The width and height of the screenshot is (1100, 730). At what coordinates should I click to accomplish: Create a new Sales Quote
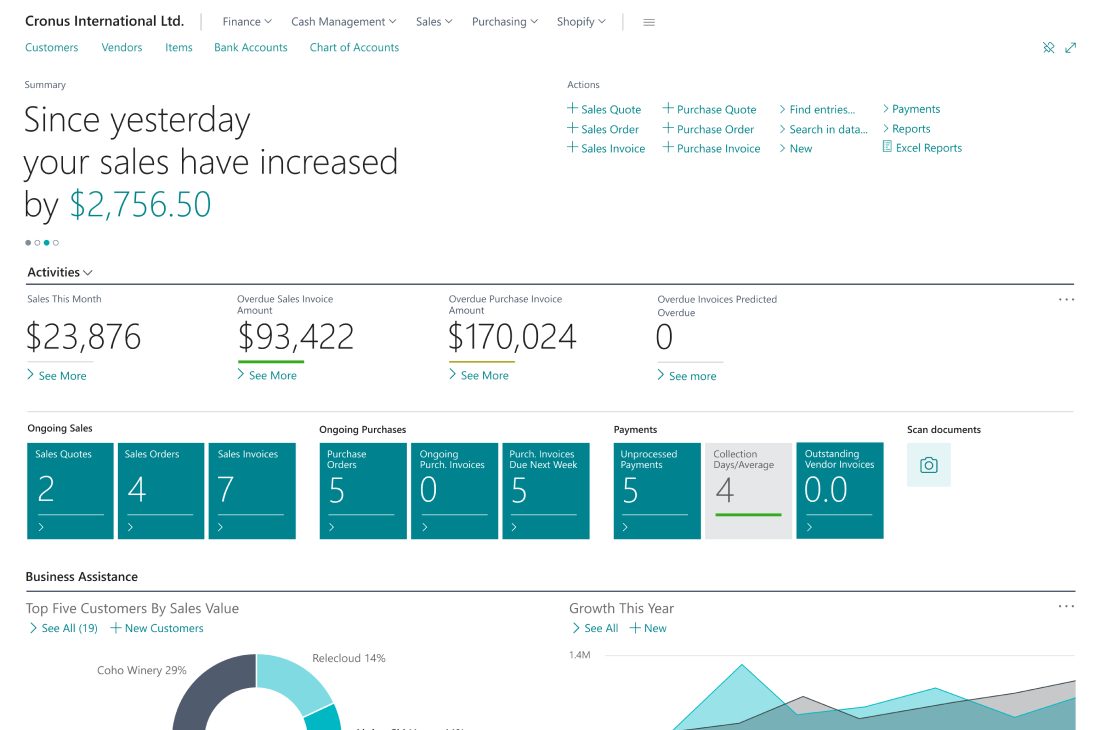coord(604,109)
